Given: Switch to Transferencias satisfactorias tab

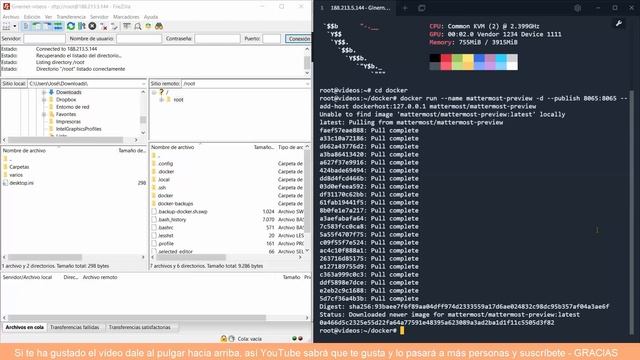Looking at the screenshot, I should [140, 327].
